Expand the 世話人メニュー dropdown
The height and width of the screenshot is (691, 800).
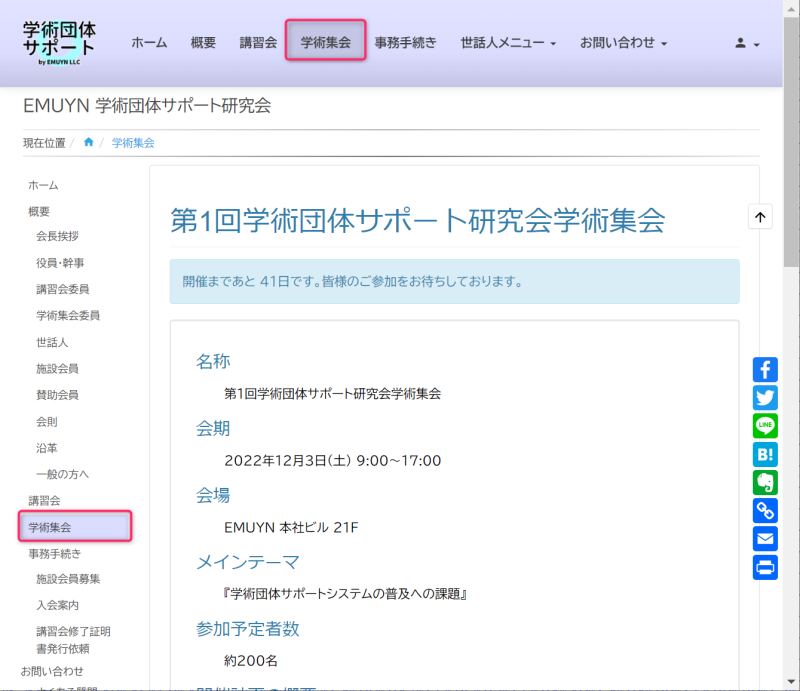(x=508, y=43)
